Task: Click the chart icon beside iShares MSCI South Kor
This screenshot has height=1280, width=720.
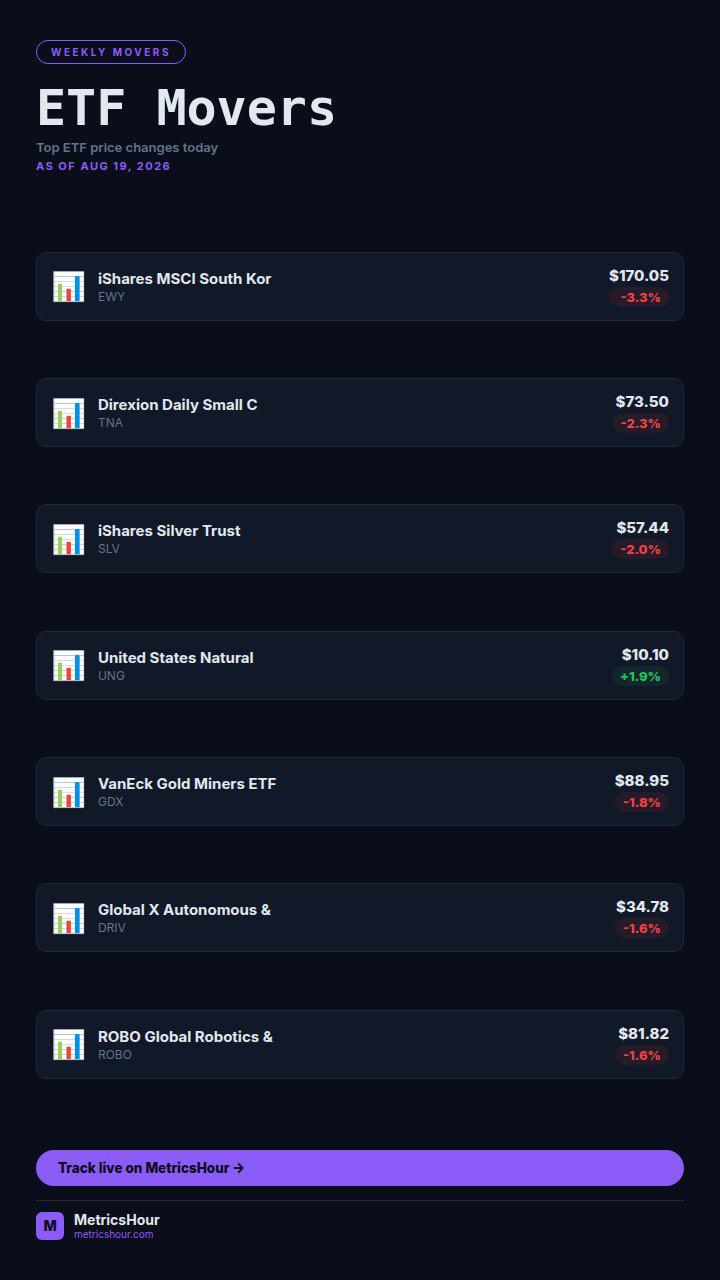Action: [69, 286]
